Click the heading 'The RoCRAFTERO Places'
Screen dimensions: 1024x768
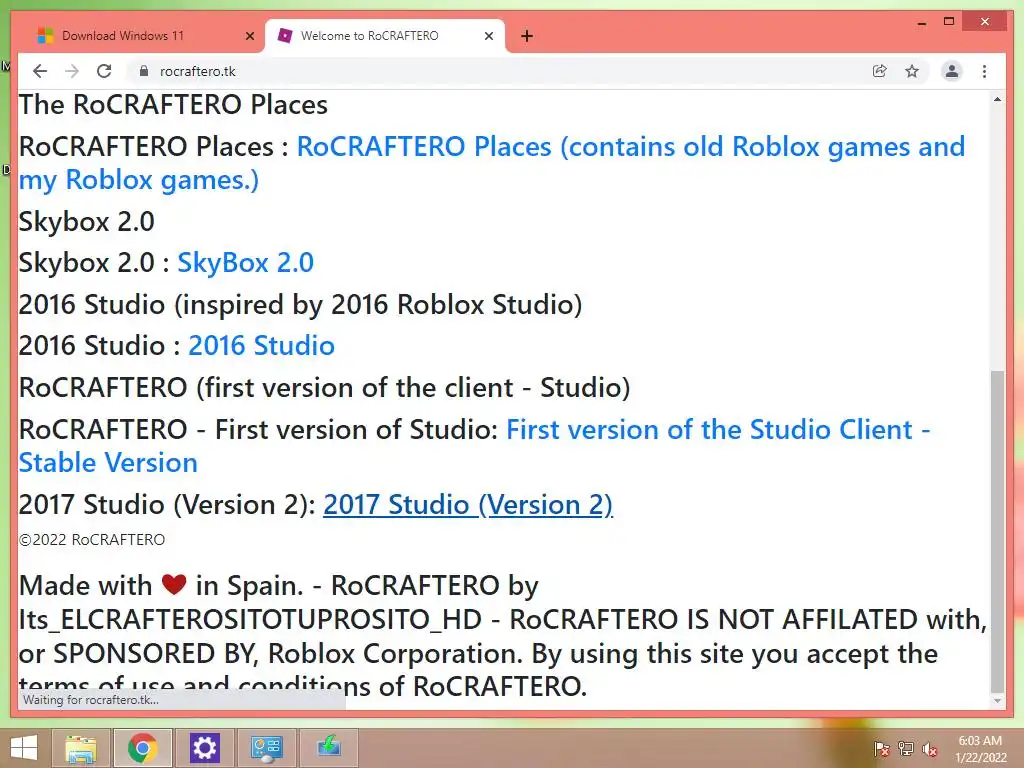pyautogui.click(x=173, y=104)
